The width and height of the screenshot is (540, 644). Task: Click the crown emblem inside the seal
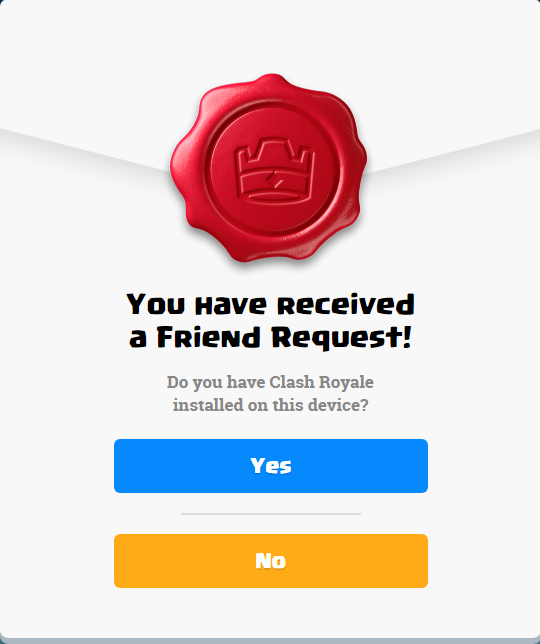click(274, 169)
